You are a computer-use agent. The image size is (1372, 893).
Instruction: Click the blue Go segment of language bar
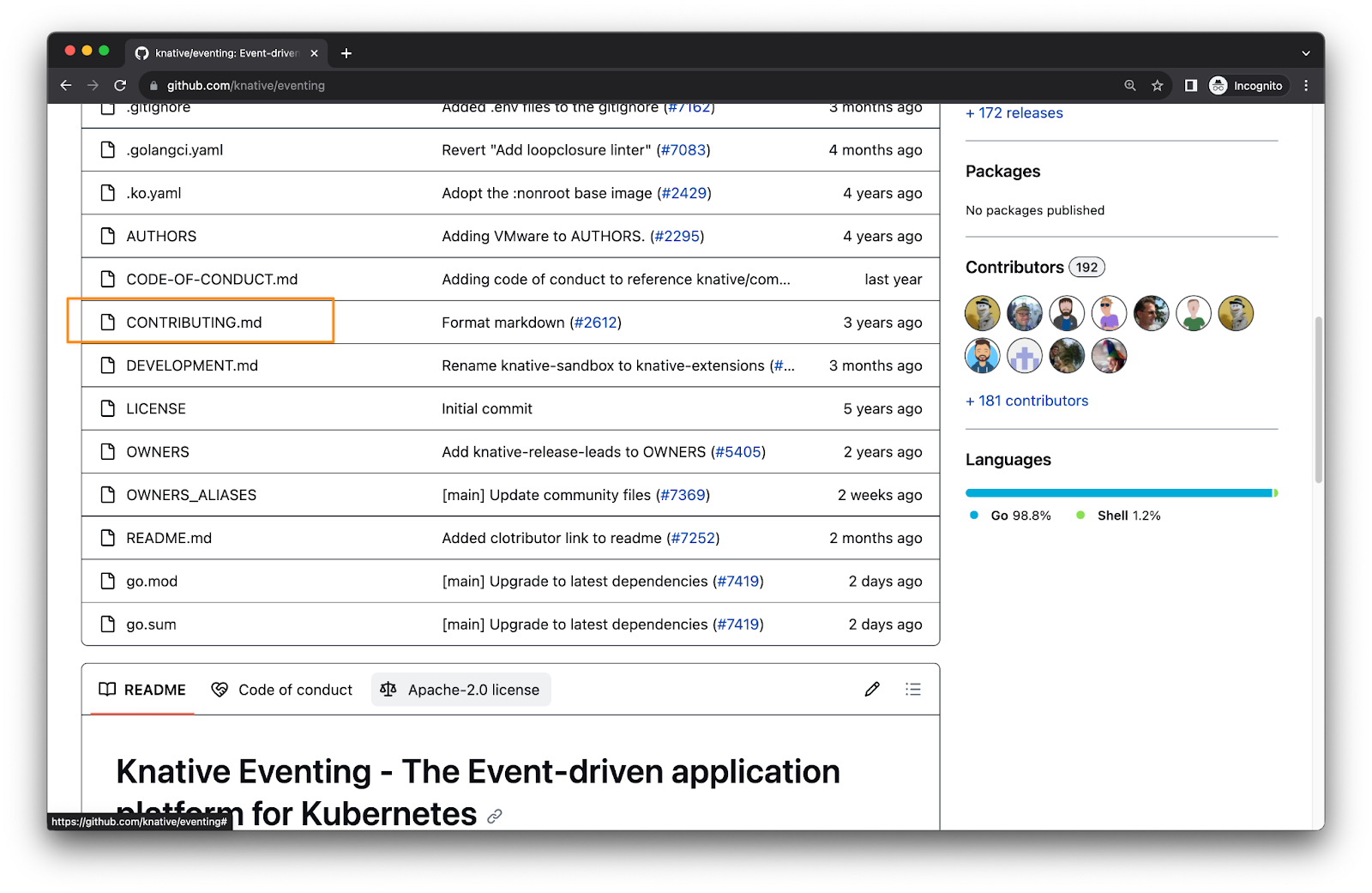click(1119, 493)
